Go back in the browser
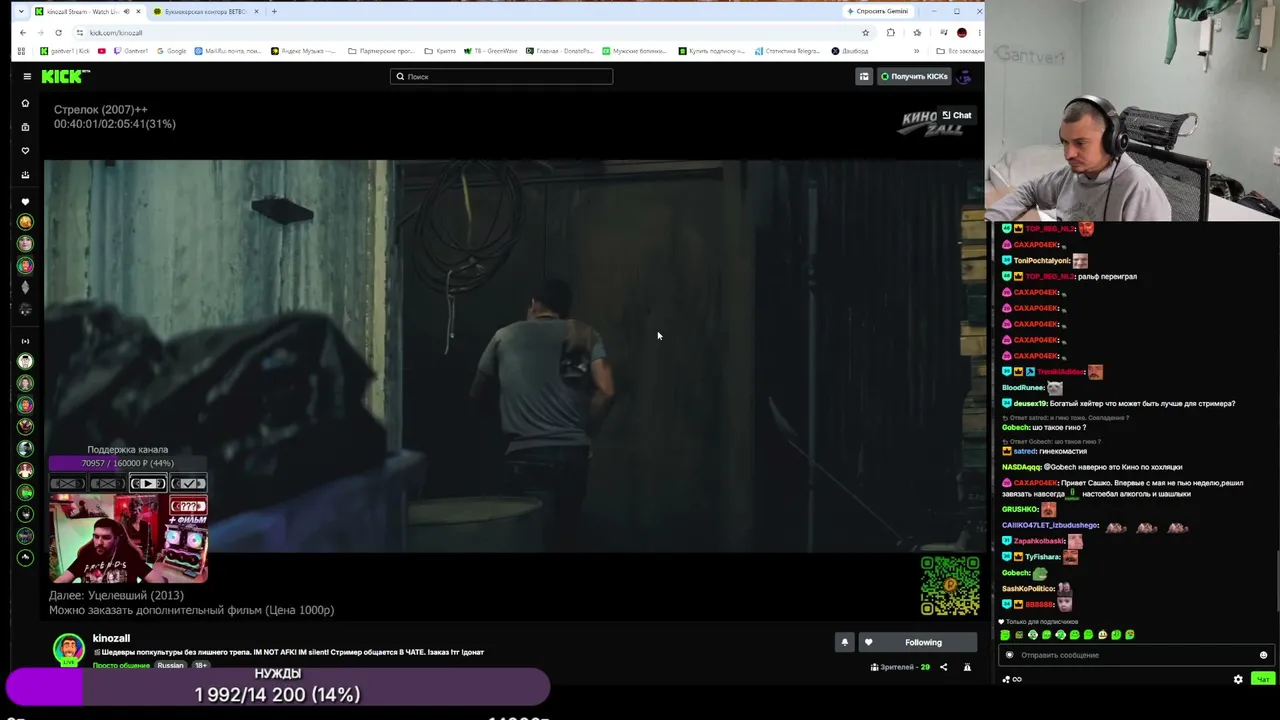 23,33
